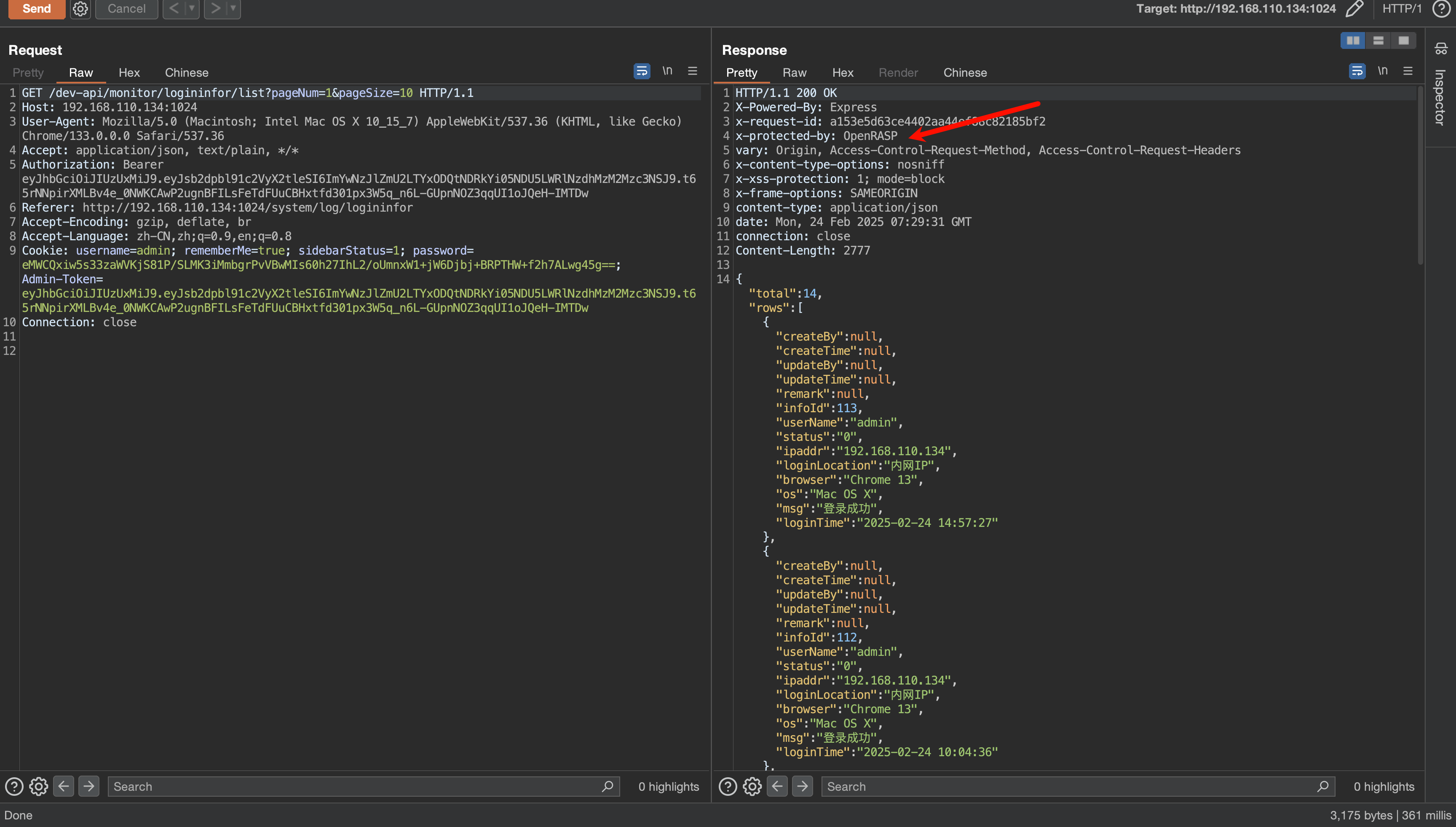
Task: Open the Response Render tab
Action: (898, 72)
